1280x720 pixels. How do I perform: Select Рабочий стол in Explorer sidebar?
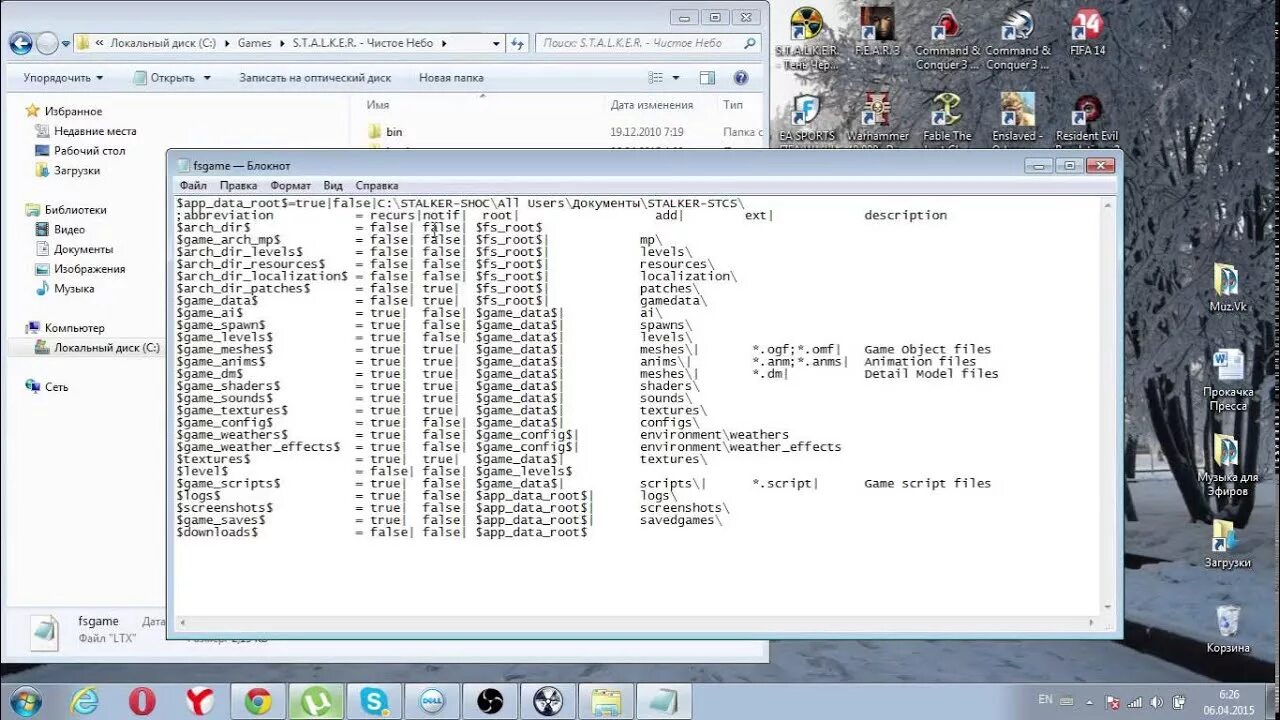(x=90, y=151)
